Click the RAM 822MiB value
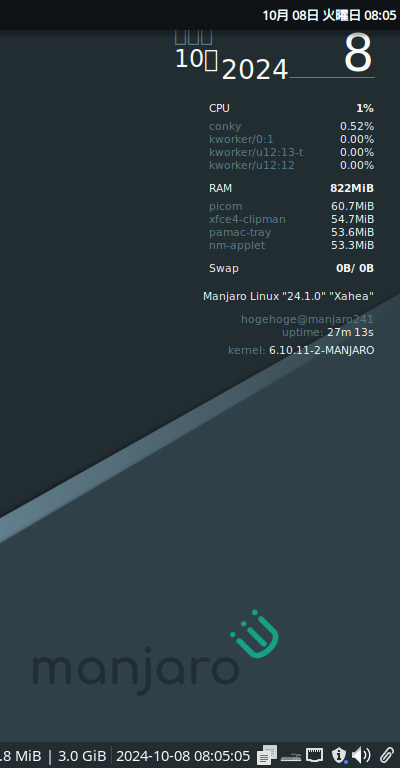 [352, 188]
